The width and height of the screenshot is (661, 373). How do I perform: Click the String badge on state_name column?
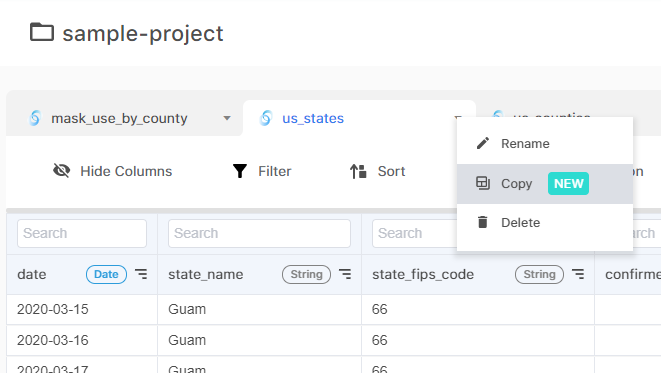coord(306,274)
